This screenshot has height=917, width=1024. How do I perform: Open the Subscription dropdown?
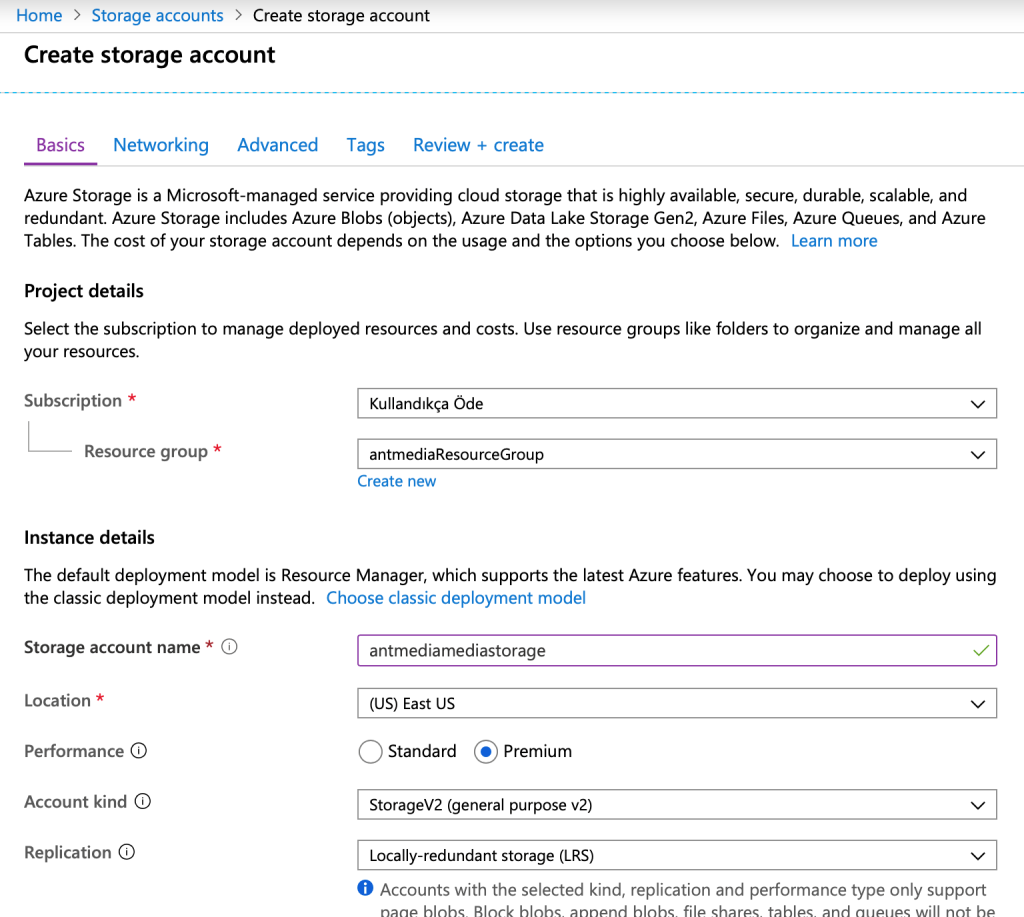(677, 404)
